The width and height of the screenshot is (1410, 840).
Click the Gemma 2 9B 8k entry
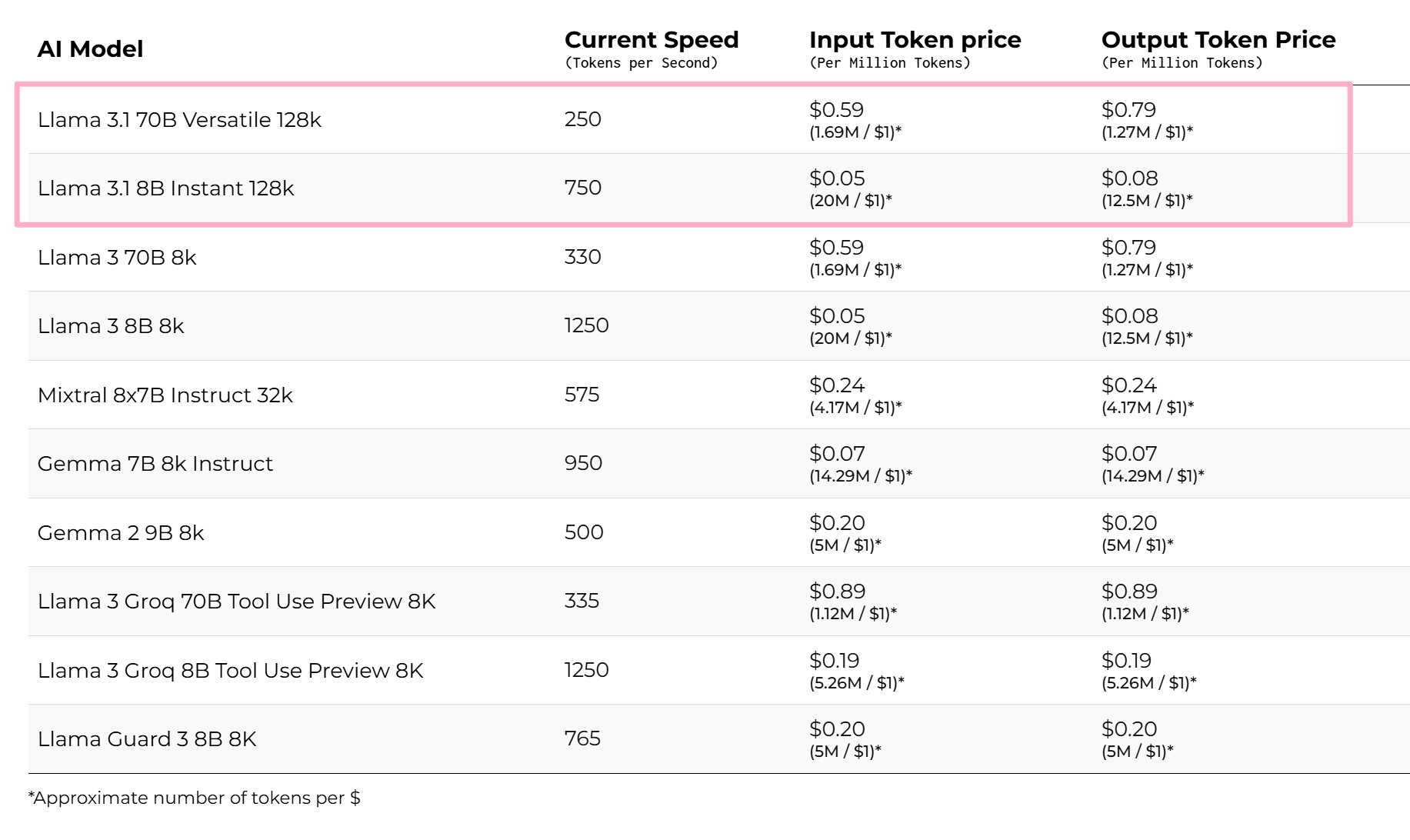pos(121,533)
